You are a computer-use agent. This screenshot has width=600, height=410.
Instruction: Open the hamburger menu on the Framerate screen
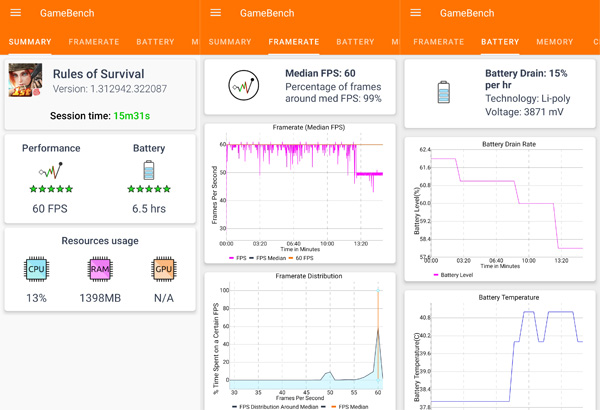tap(216, 13)
